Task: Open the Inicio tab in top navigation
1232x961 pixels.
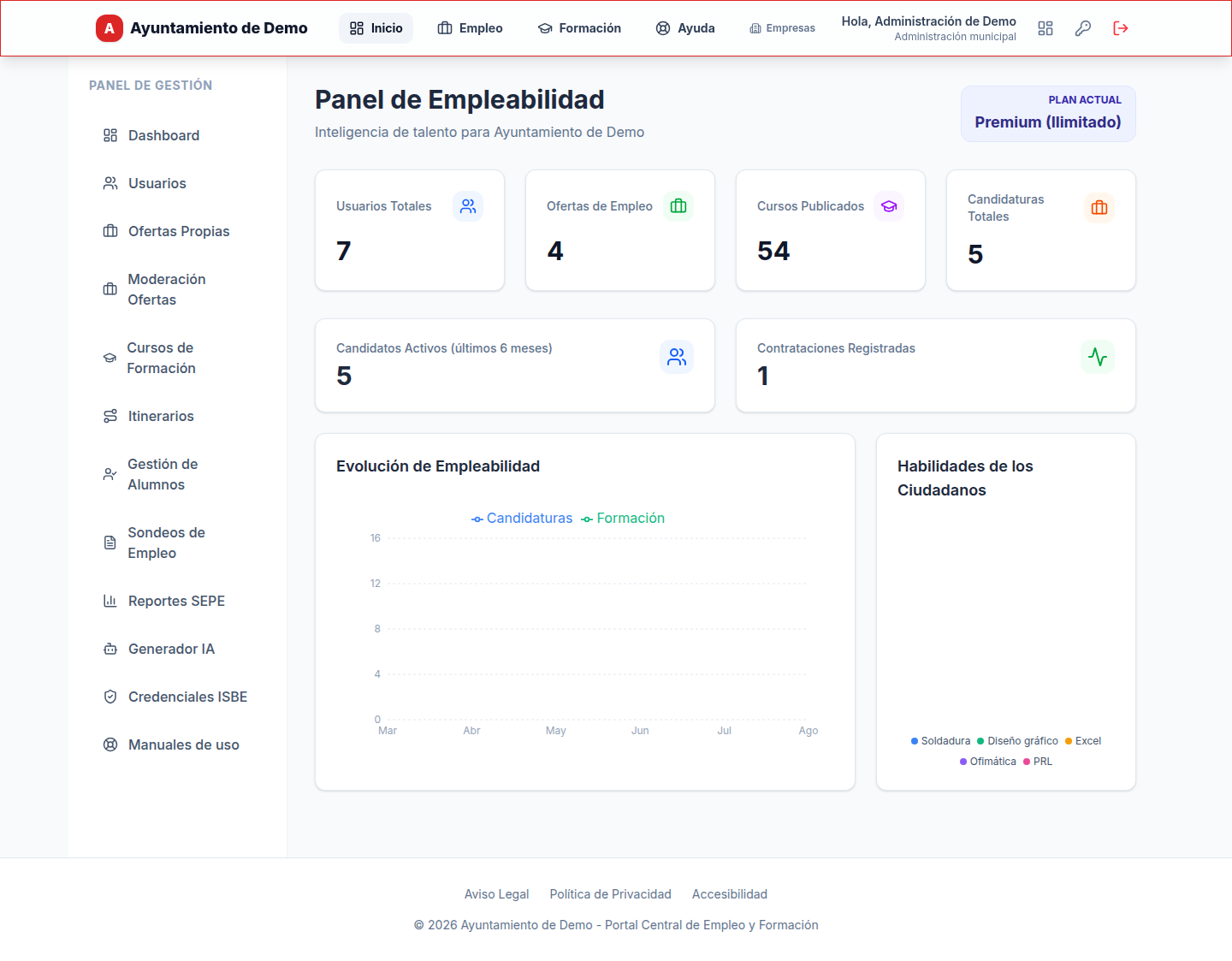Action: (376, 28)
